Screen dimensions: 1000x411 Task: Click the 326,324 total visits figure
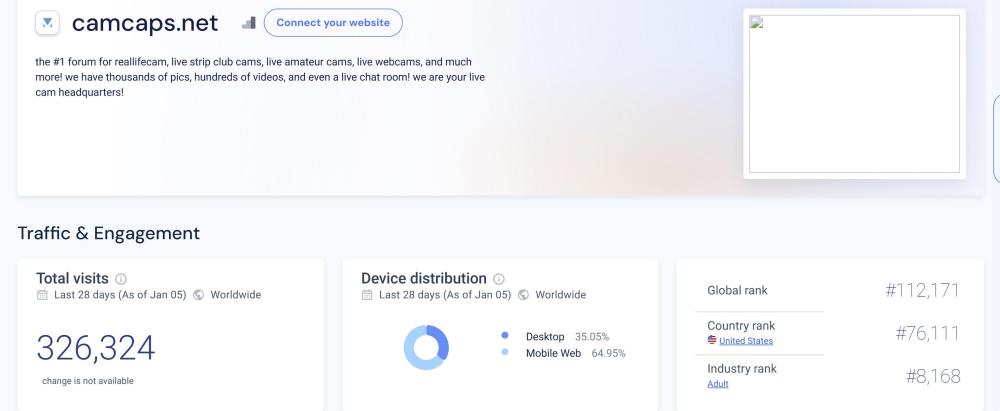96,347
